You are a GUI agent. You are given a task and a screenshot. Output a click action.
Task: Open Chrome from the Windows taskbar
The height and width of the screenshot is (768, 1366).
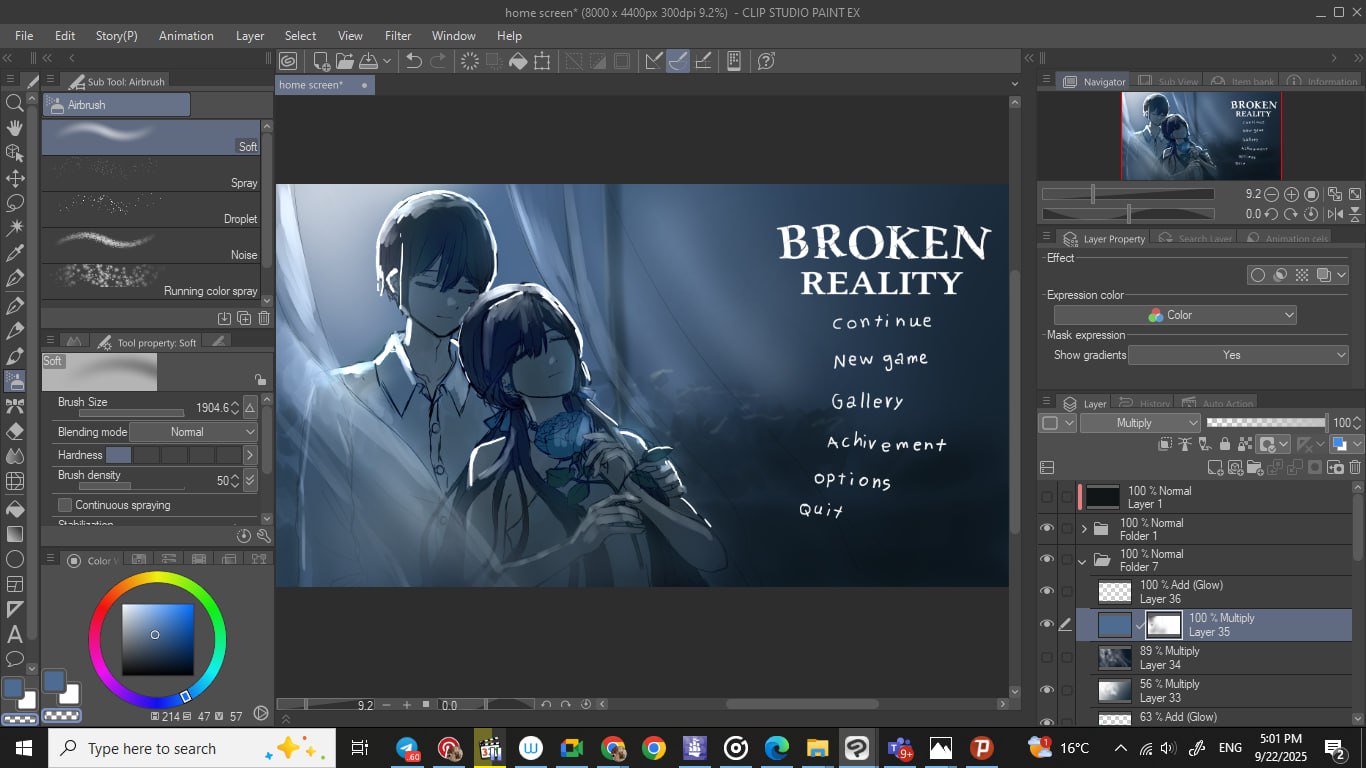click(654, 748)
